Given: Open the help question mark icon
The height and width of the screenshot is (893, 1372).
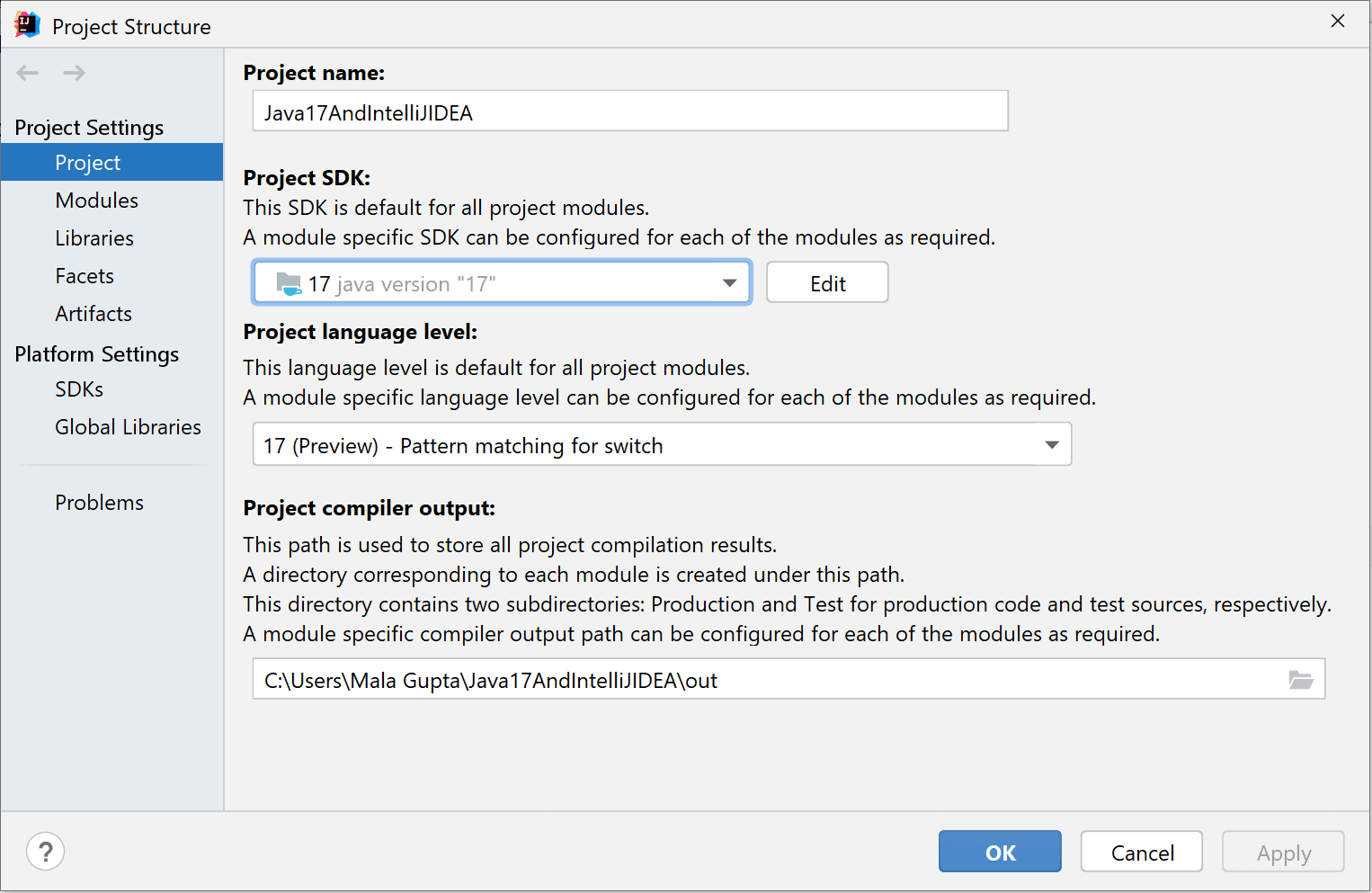Looking at the screenshot, I should [45, 851].
